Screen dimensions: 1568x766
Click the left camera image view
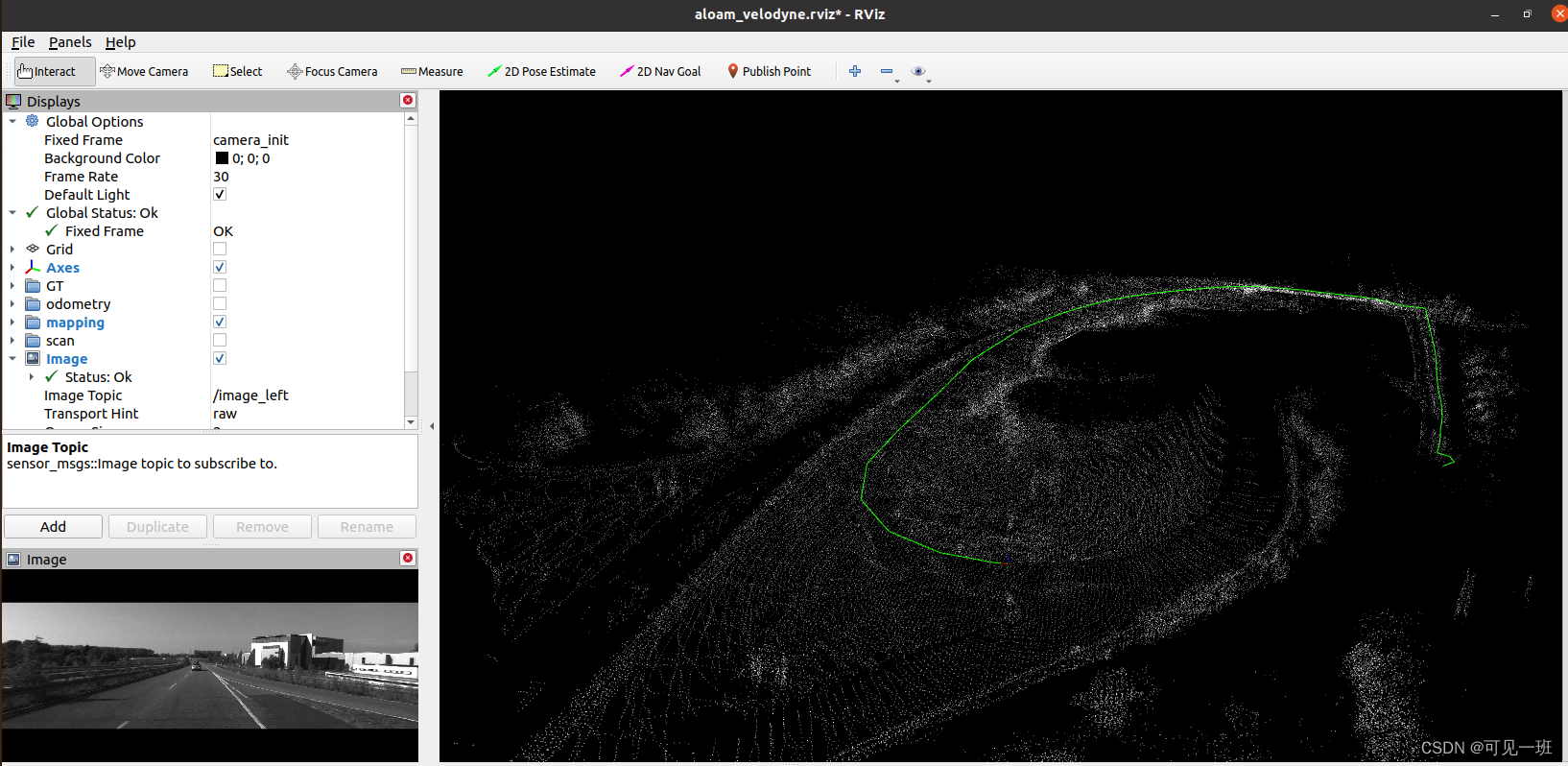point(210,665)
